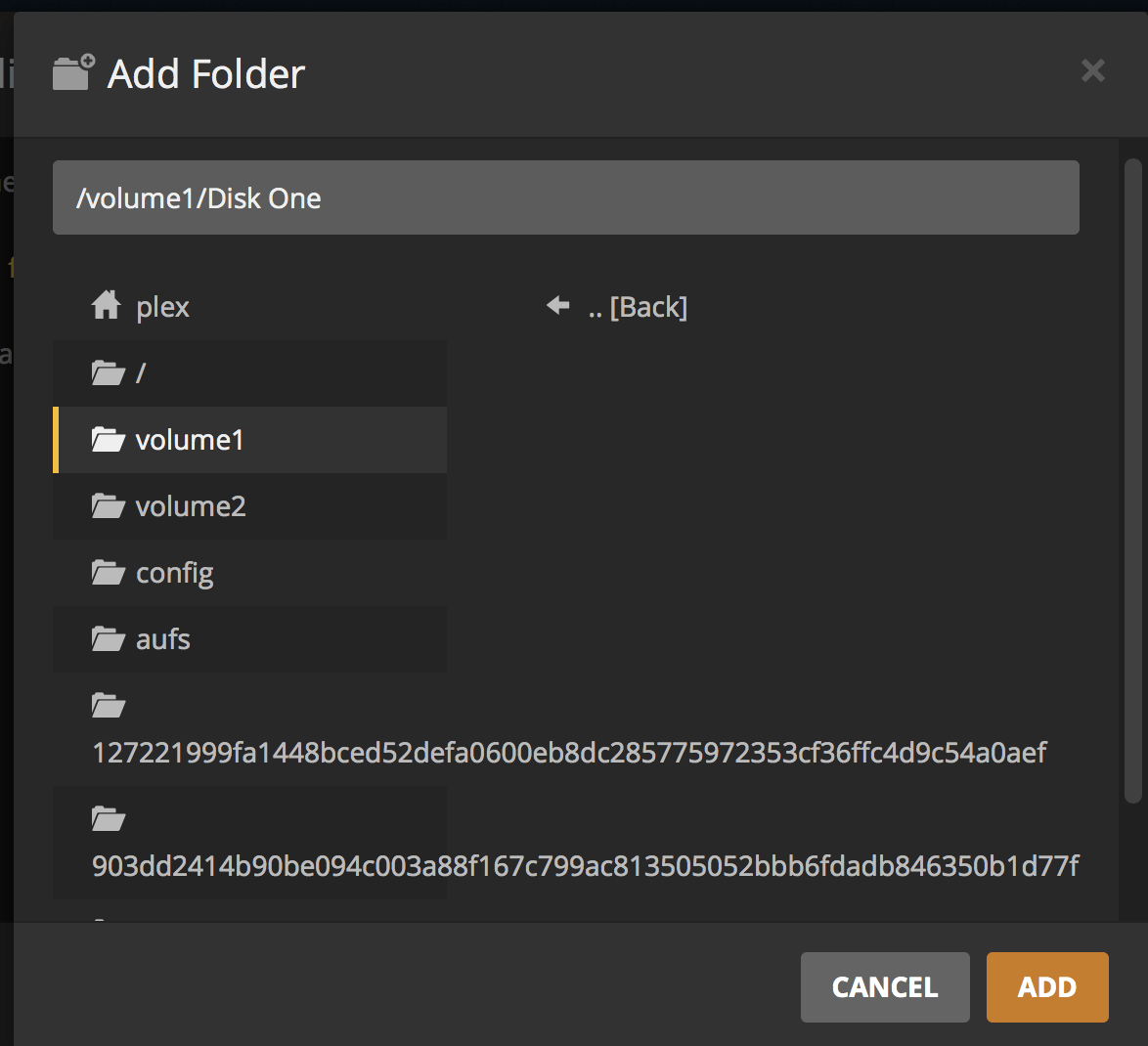Open the config folder

pos(174,573)
